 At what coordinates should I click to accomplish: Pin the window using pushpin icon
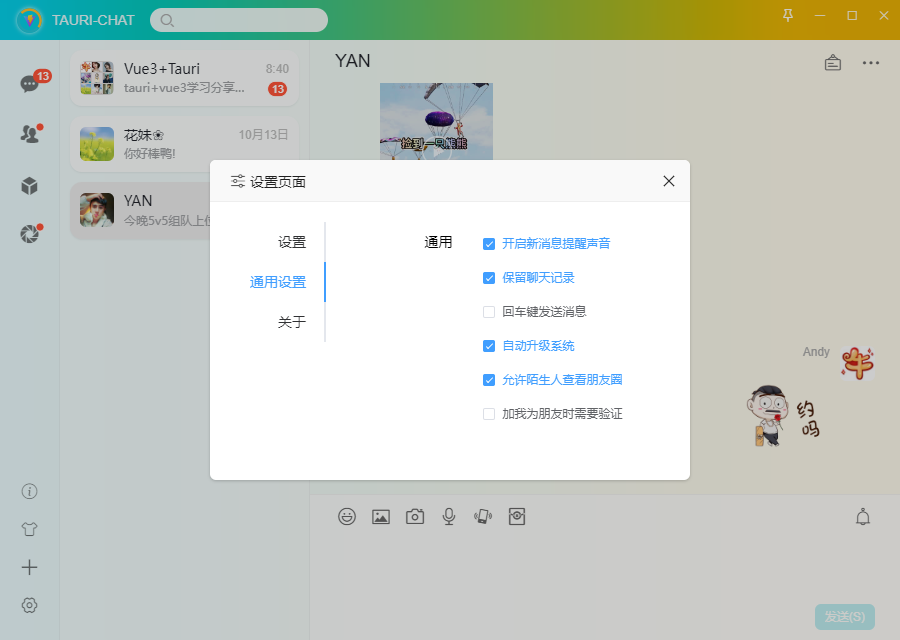pyautogui.click(x=788, y=15)
